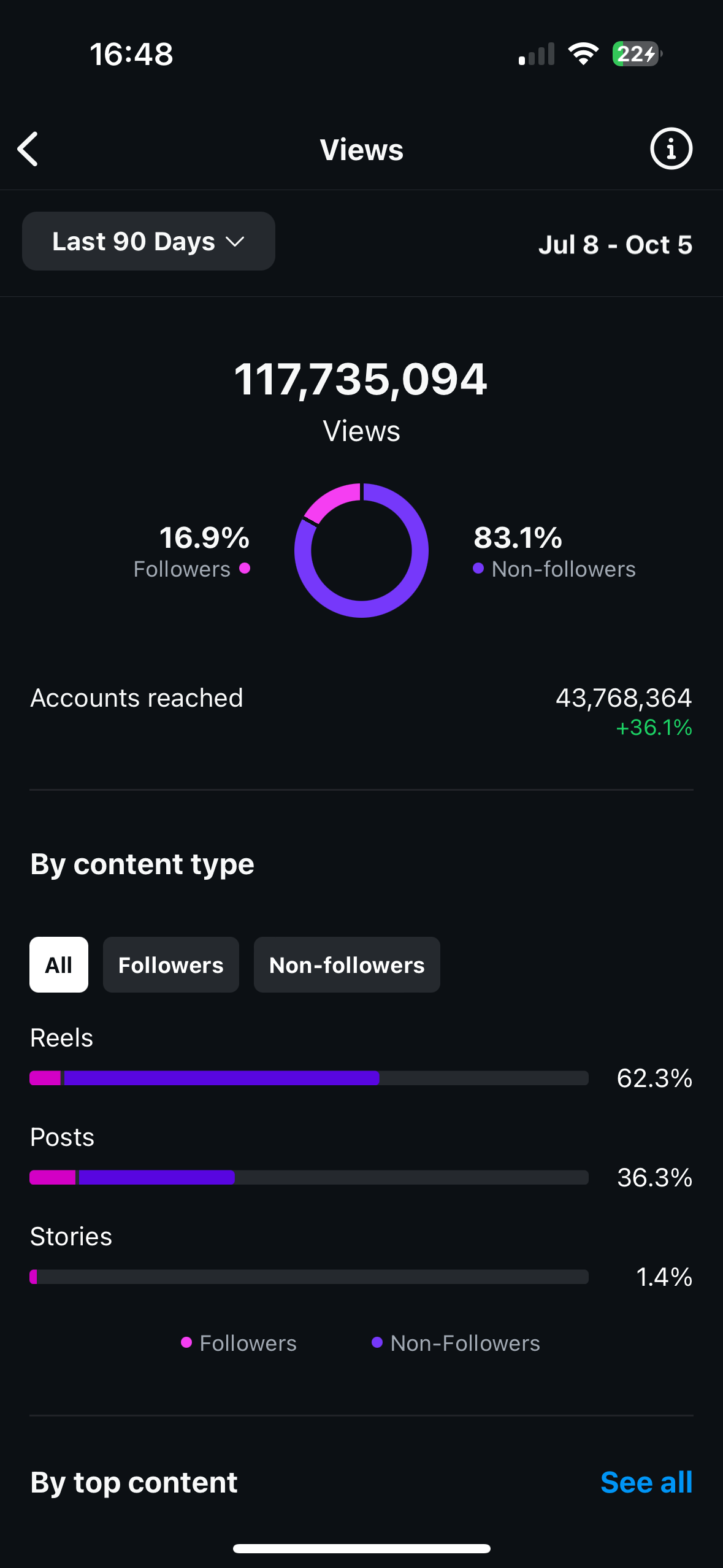The width and height of the screenshot is (723, 1568).
Task: Open the Last 90 Days dropdown
Action: click(148, 241)
